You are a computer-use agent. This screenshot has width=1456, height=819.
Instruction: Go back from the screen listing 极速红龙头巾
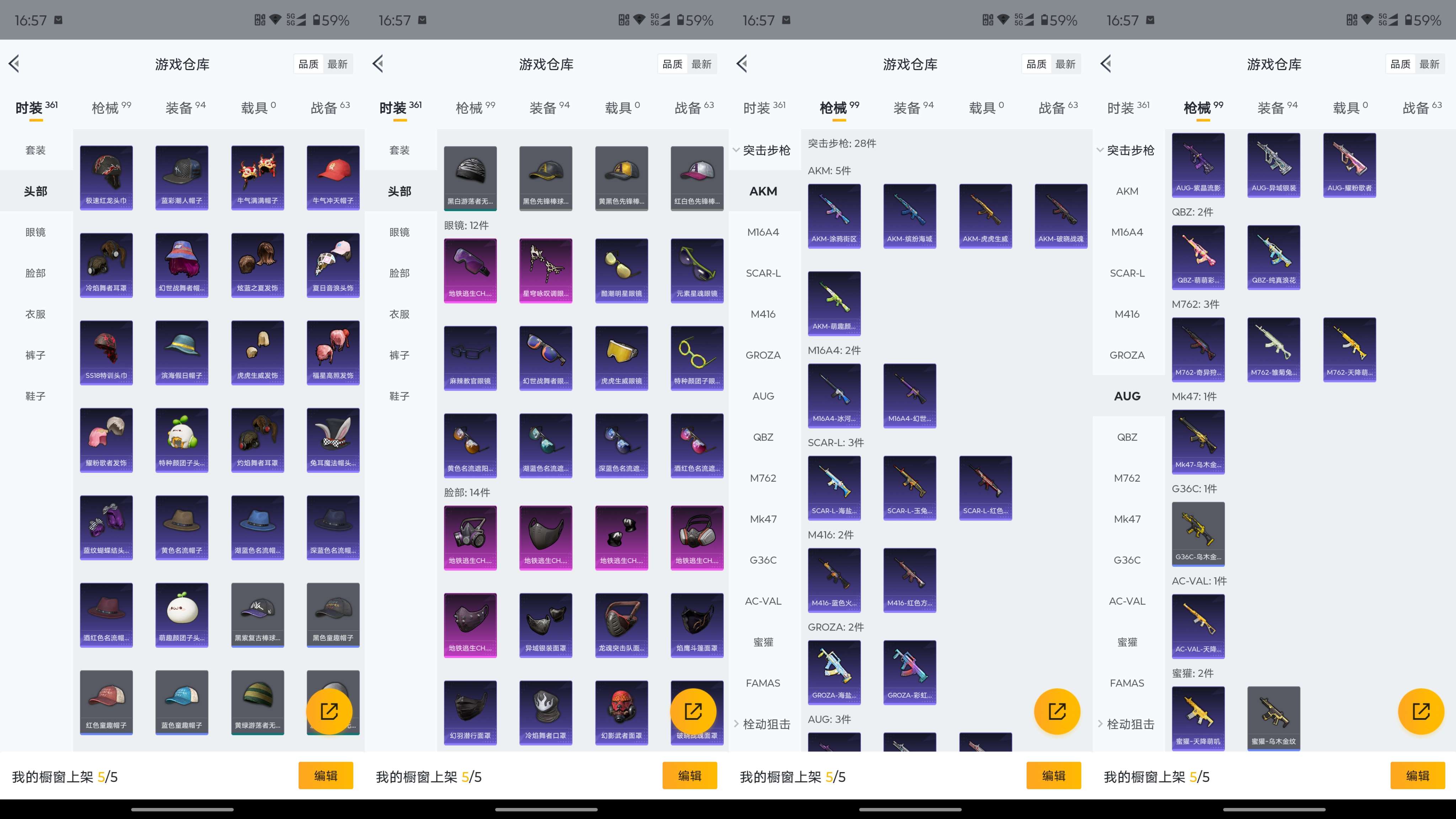[14, 64]
